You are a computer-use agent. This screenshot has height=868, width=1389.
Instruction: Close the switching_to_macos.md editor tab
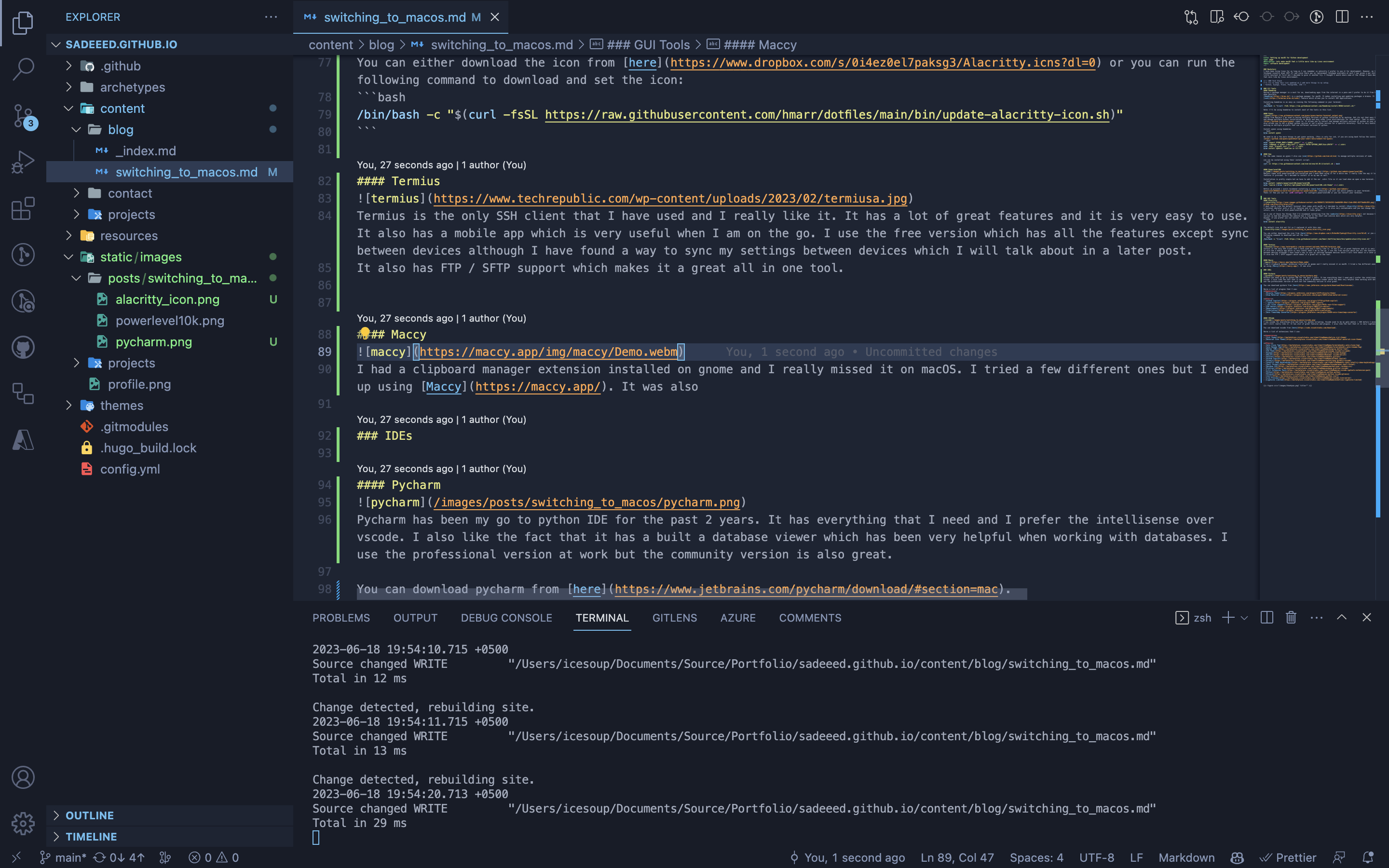[495, 17]
